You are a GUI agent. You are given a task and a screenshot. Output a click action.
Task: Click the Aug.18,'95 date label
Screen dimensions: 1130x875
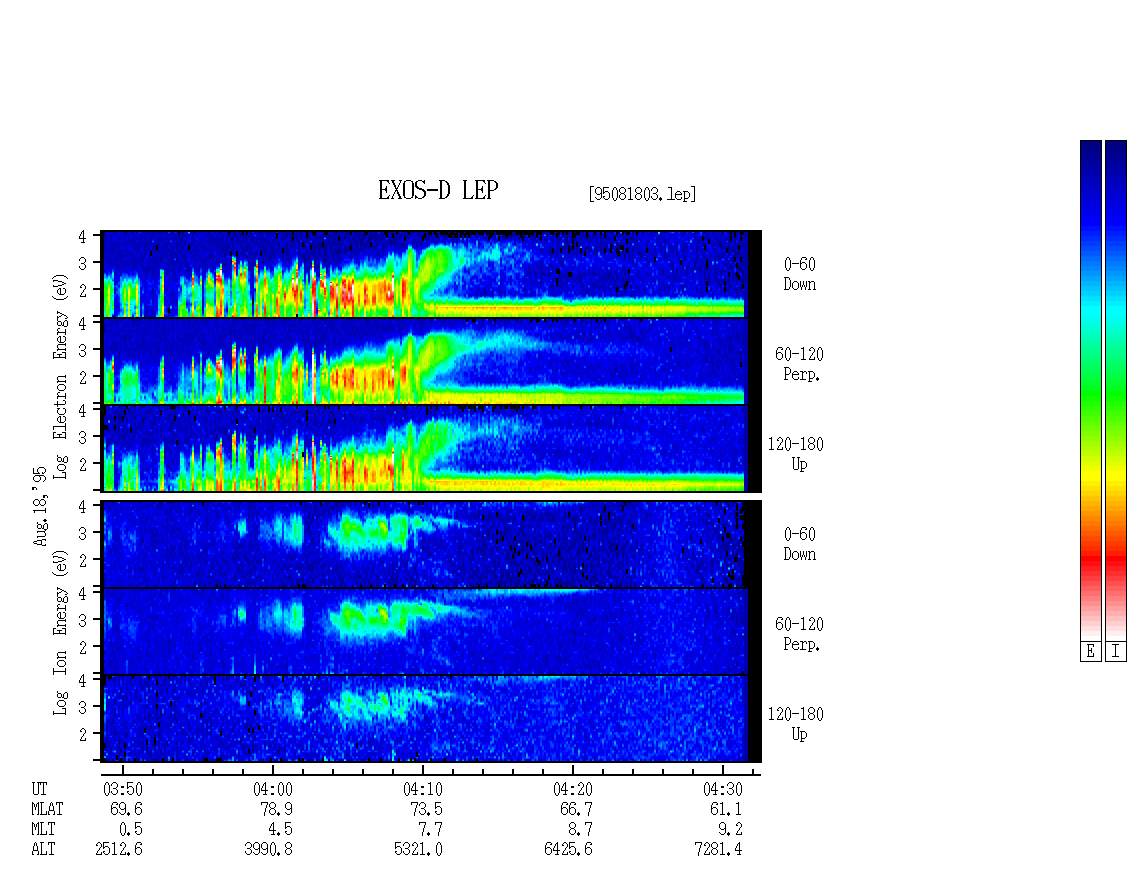(x=40, y=506)
